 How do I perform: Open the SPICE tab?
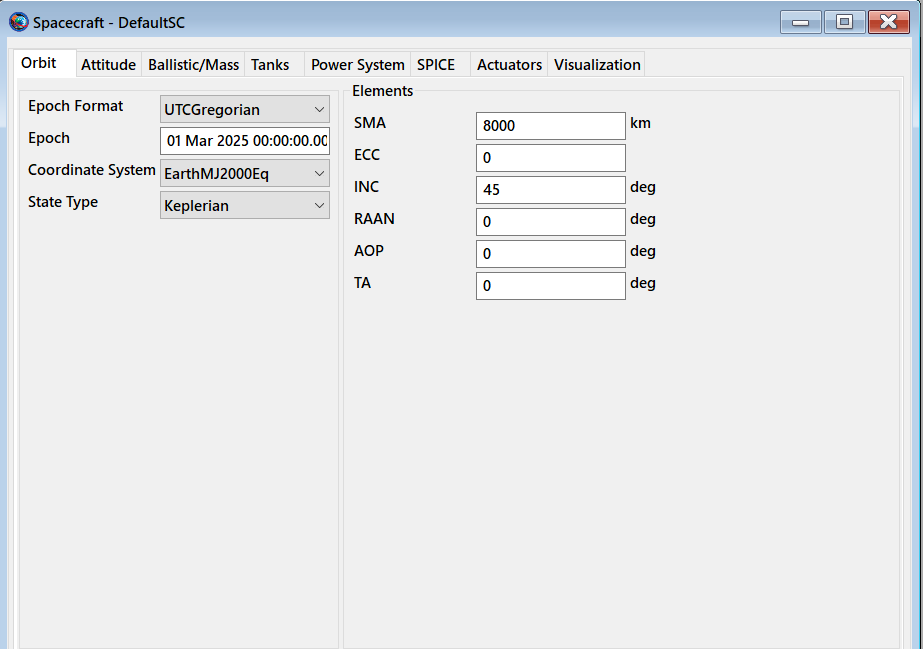(x=436, y=65)
